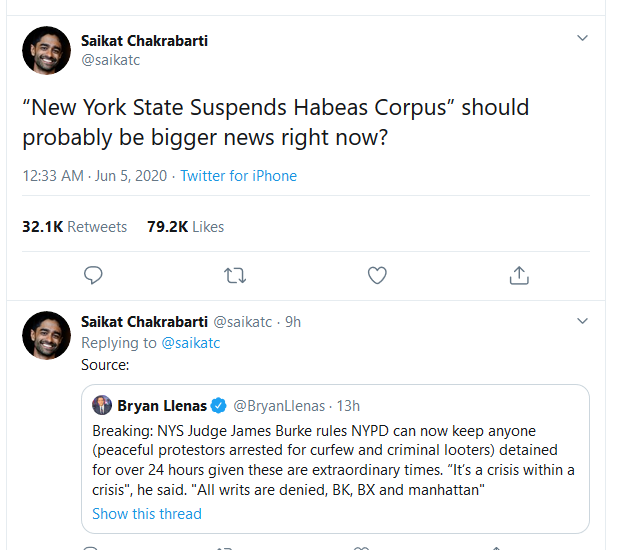Like the main tweet with heart icon
634x550 pixels.
click(x=377, y=274)
